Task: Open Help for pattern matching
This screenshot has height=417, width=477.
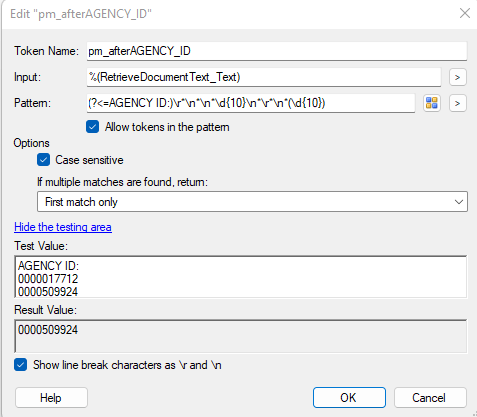Action: click(x=51, y=397)
